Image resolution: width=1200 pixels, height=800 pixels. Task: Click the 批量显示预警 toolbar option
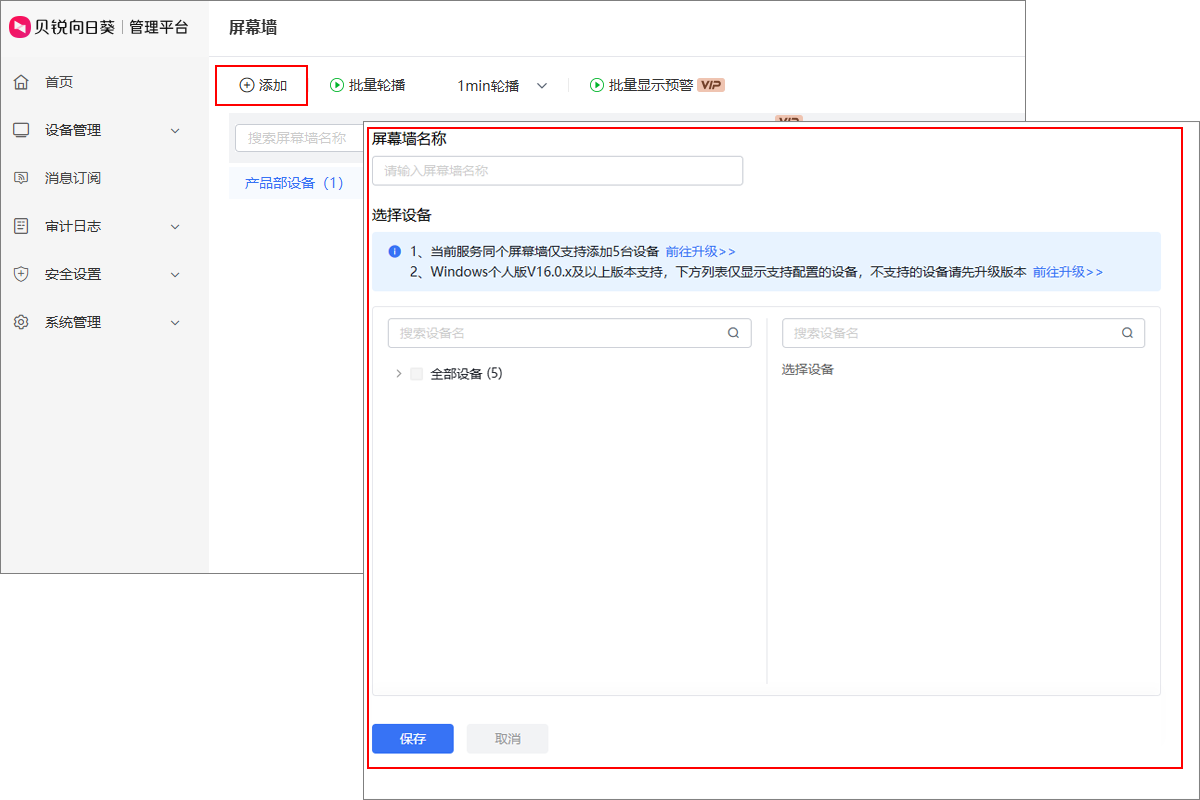(x=650, y=85)
